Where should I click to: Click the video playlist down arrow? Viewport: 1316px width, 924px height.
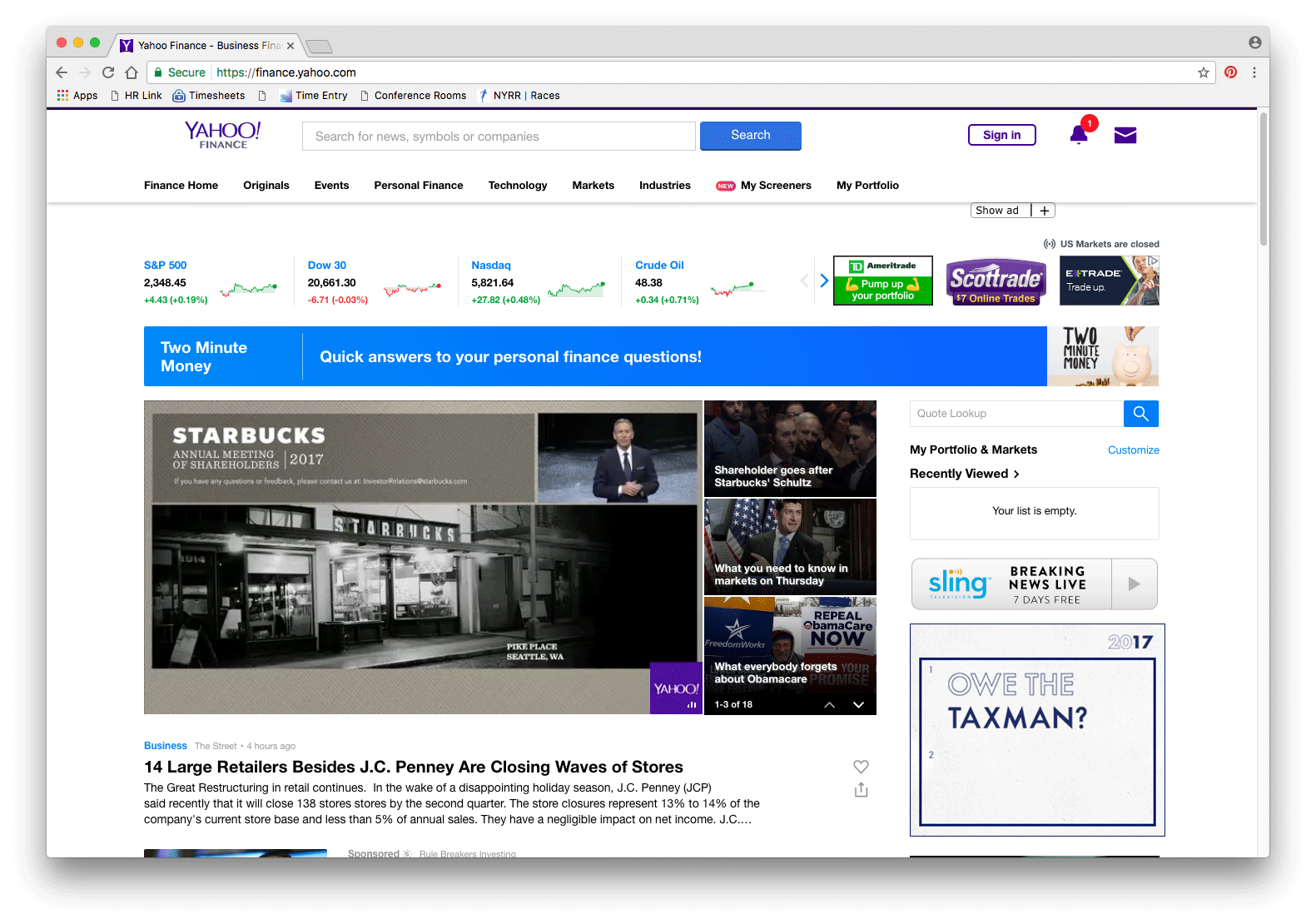[858, 705]
